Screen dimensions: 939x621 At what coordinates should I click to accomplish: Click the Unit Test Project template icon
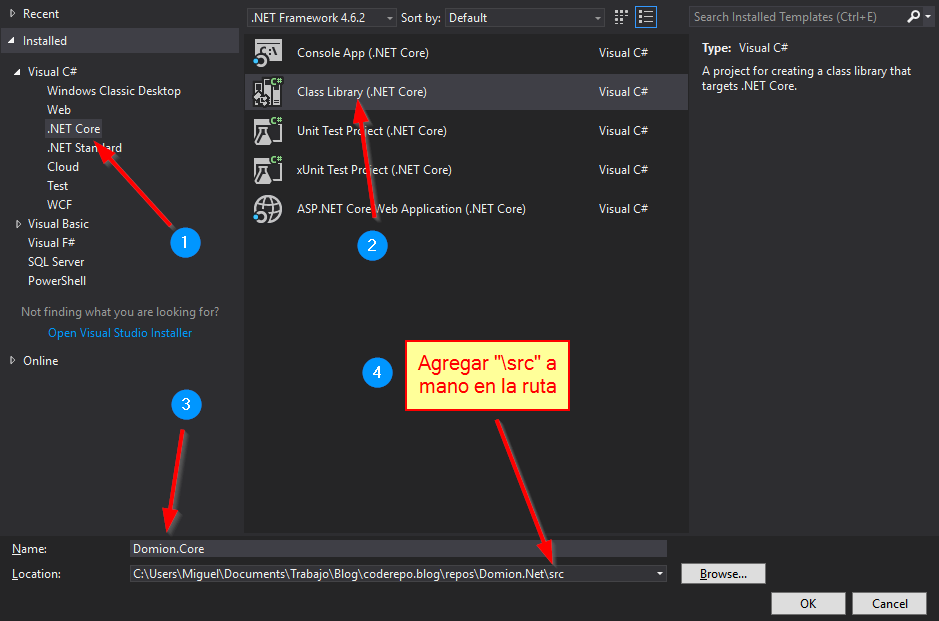tap(267, 131)
